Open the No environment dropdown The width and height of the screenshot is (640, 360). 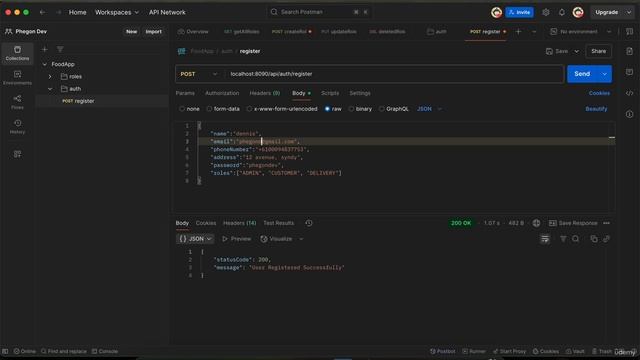[x=581, y=31]
